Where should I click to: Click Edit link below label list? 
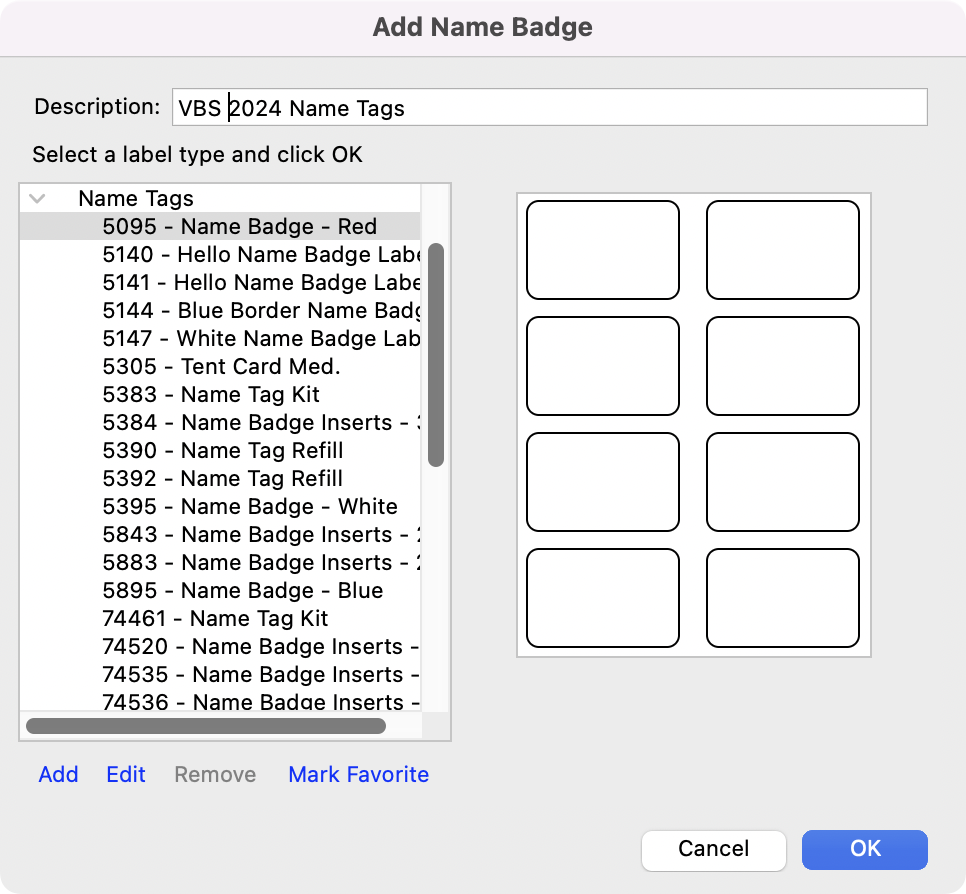[126, 774]
